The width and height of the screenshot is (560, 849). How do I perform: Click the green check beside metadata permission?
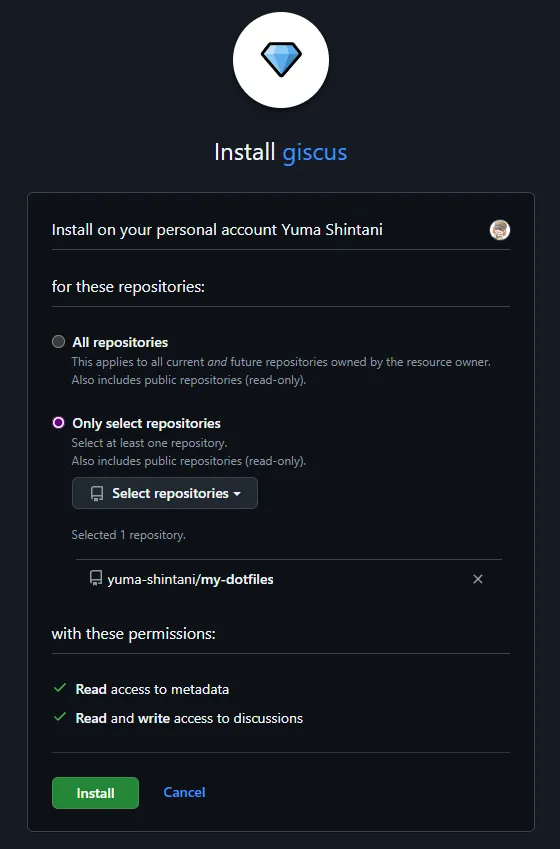coord(60,688)
